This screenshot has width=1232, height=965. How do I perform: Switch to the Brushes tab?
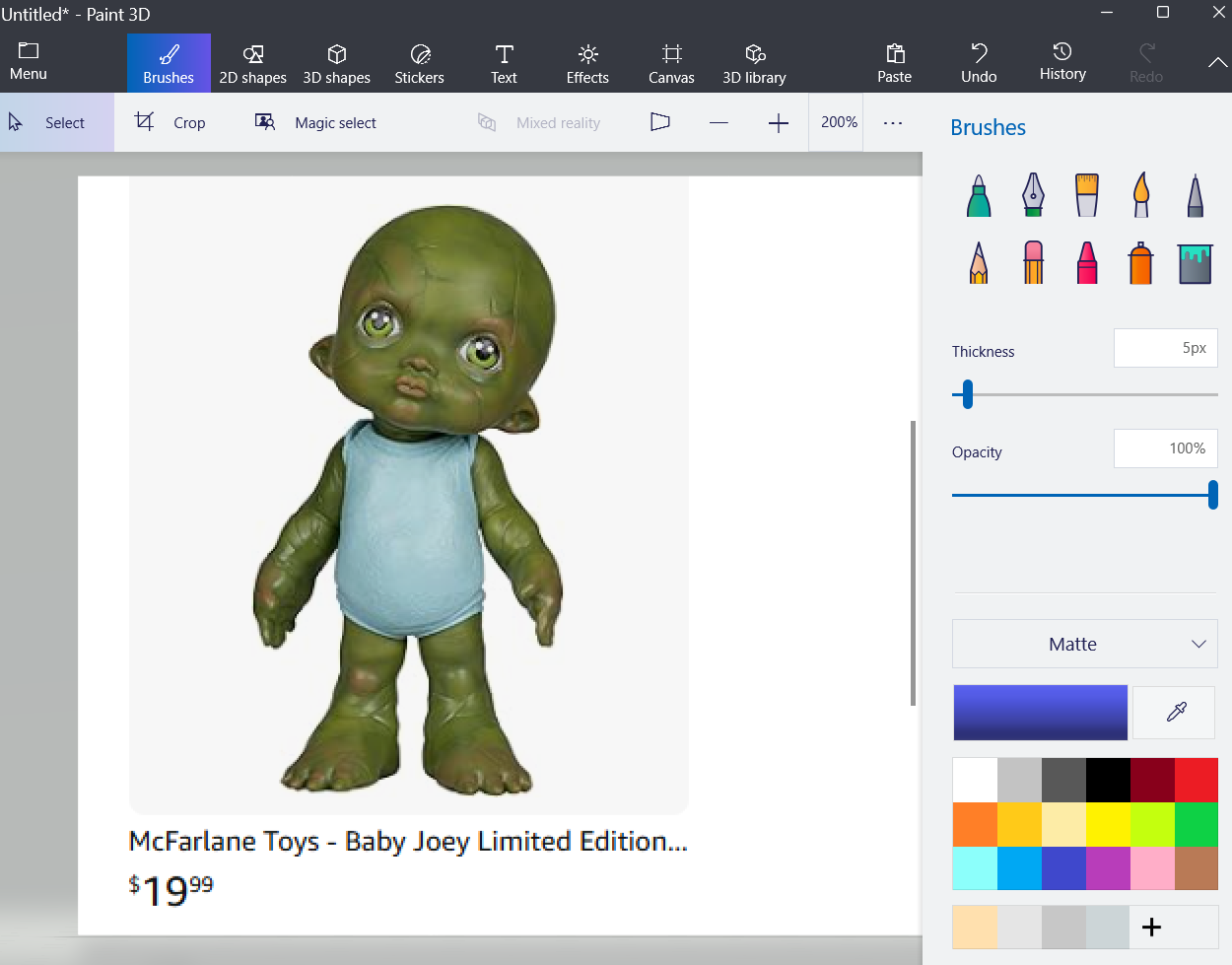169,63
